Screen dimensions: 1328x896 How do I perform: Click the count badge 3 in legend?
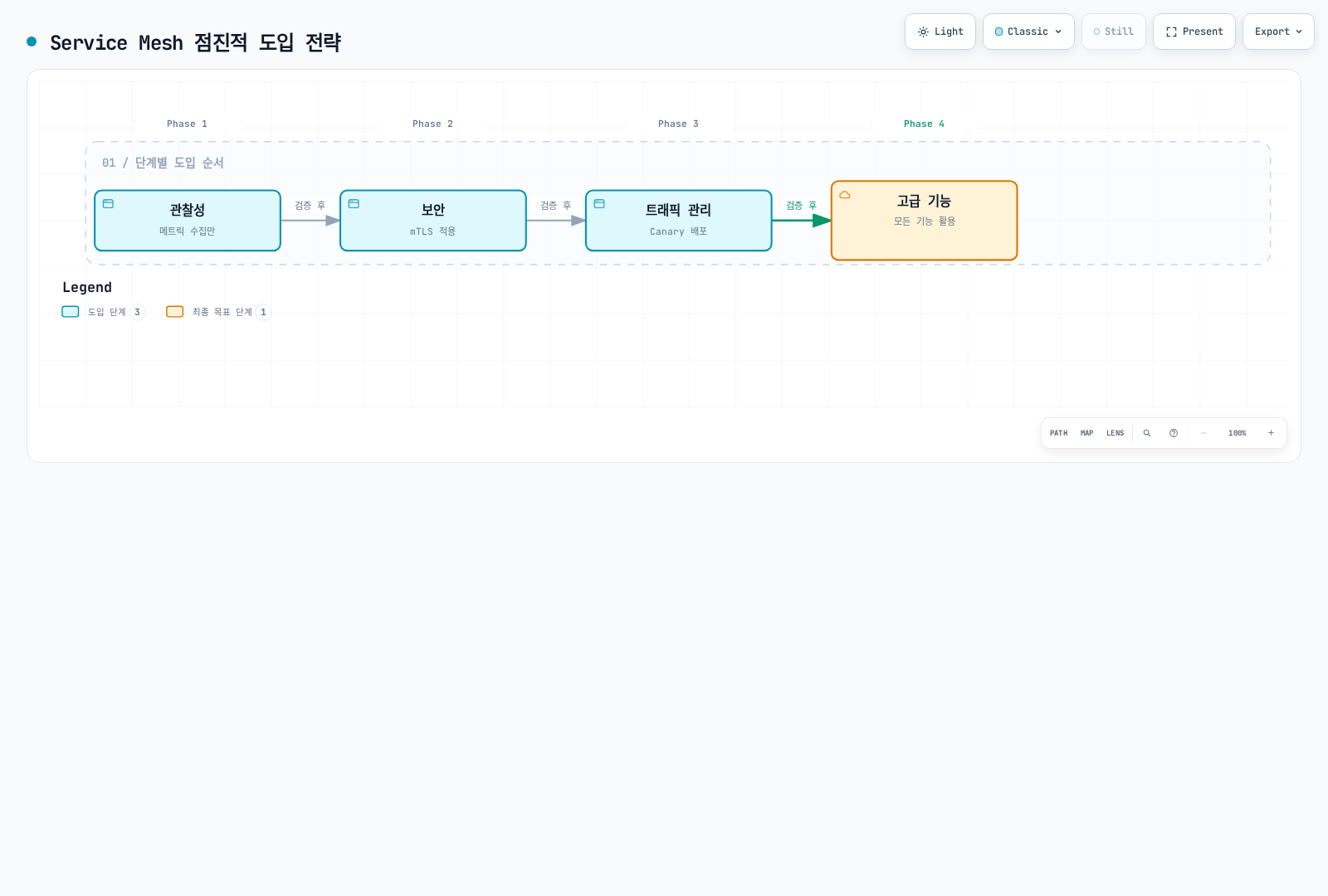[138, 313]
